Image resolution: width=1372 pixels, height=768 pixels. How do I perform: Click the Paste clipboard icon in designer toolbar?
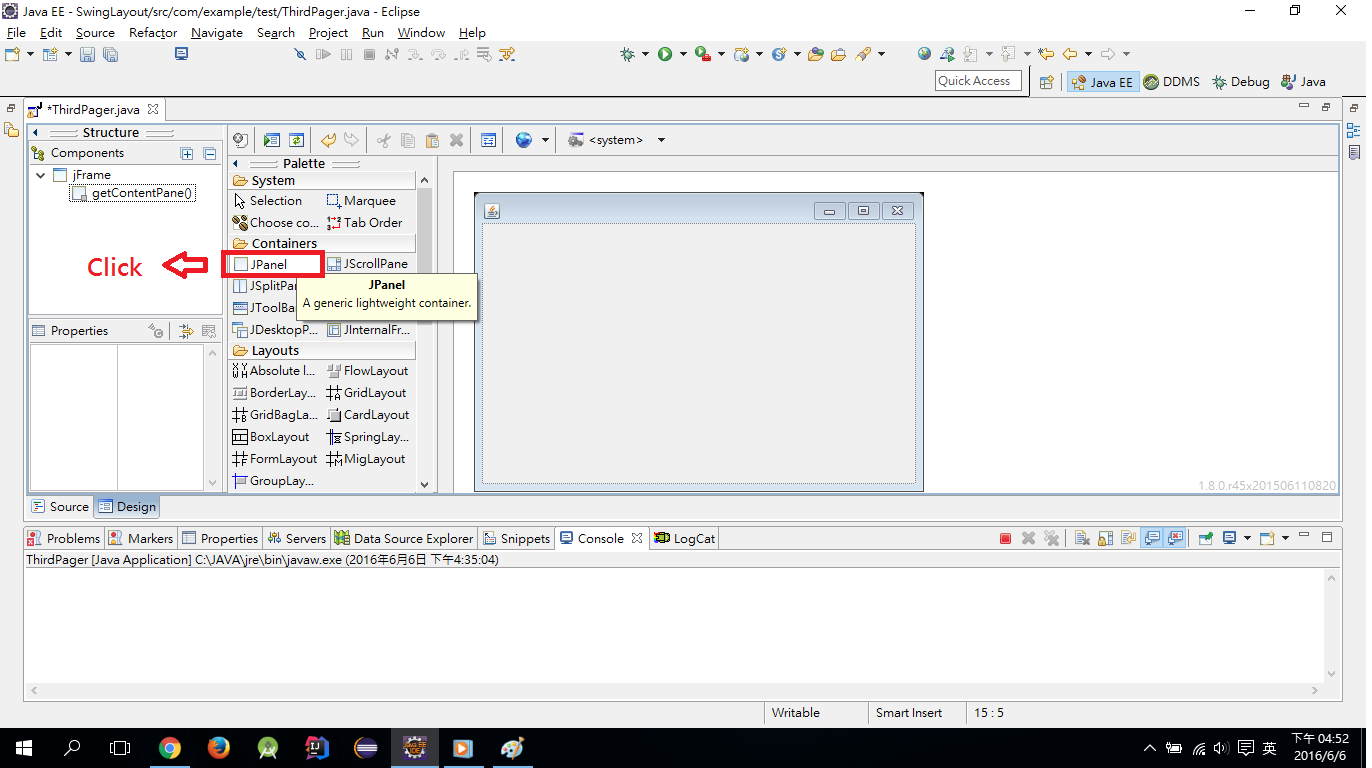click(x=432, y=140)
